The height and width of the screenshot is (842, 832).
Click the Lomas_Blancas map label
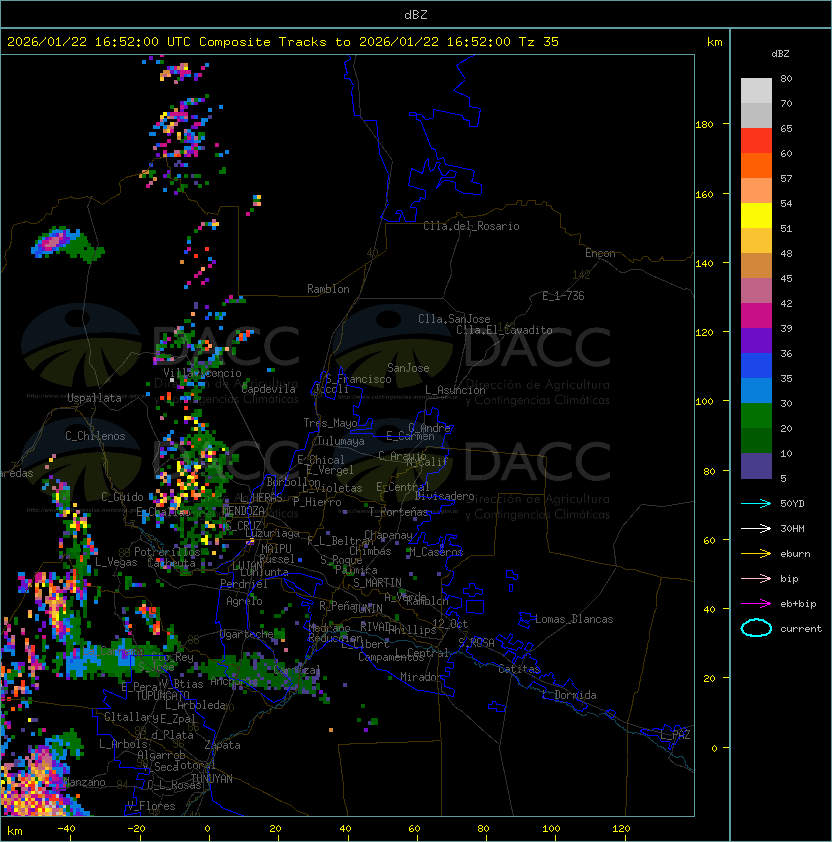[574, 619]
